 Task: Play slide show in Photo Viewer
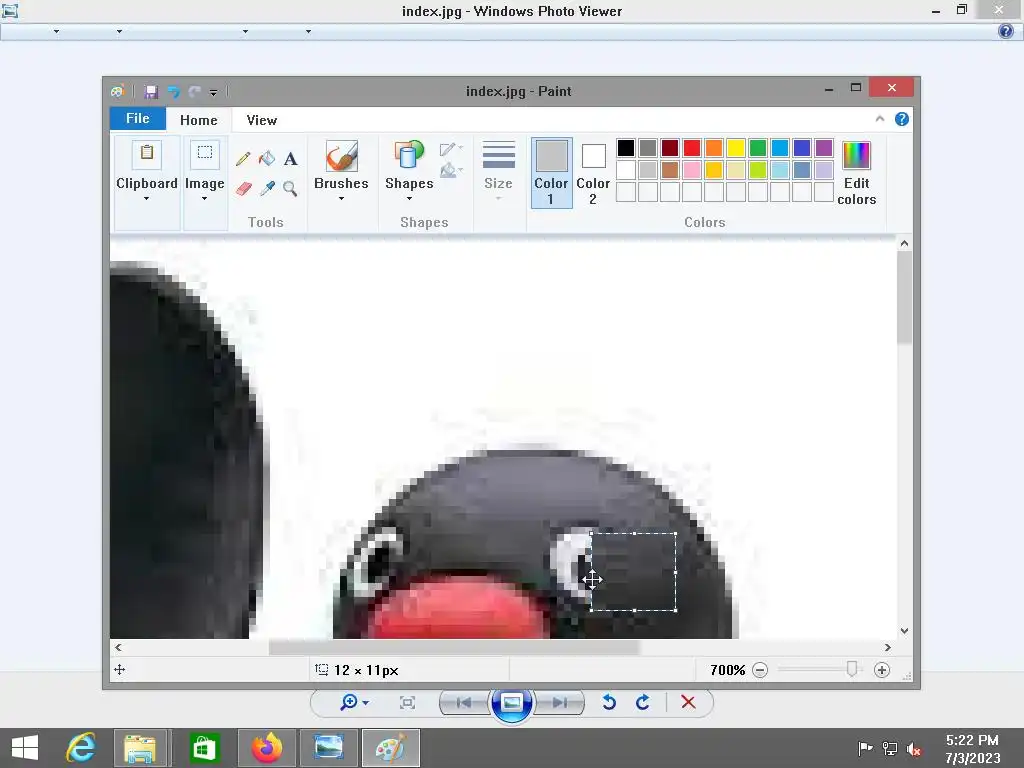(x=511, y=703)
